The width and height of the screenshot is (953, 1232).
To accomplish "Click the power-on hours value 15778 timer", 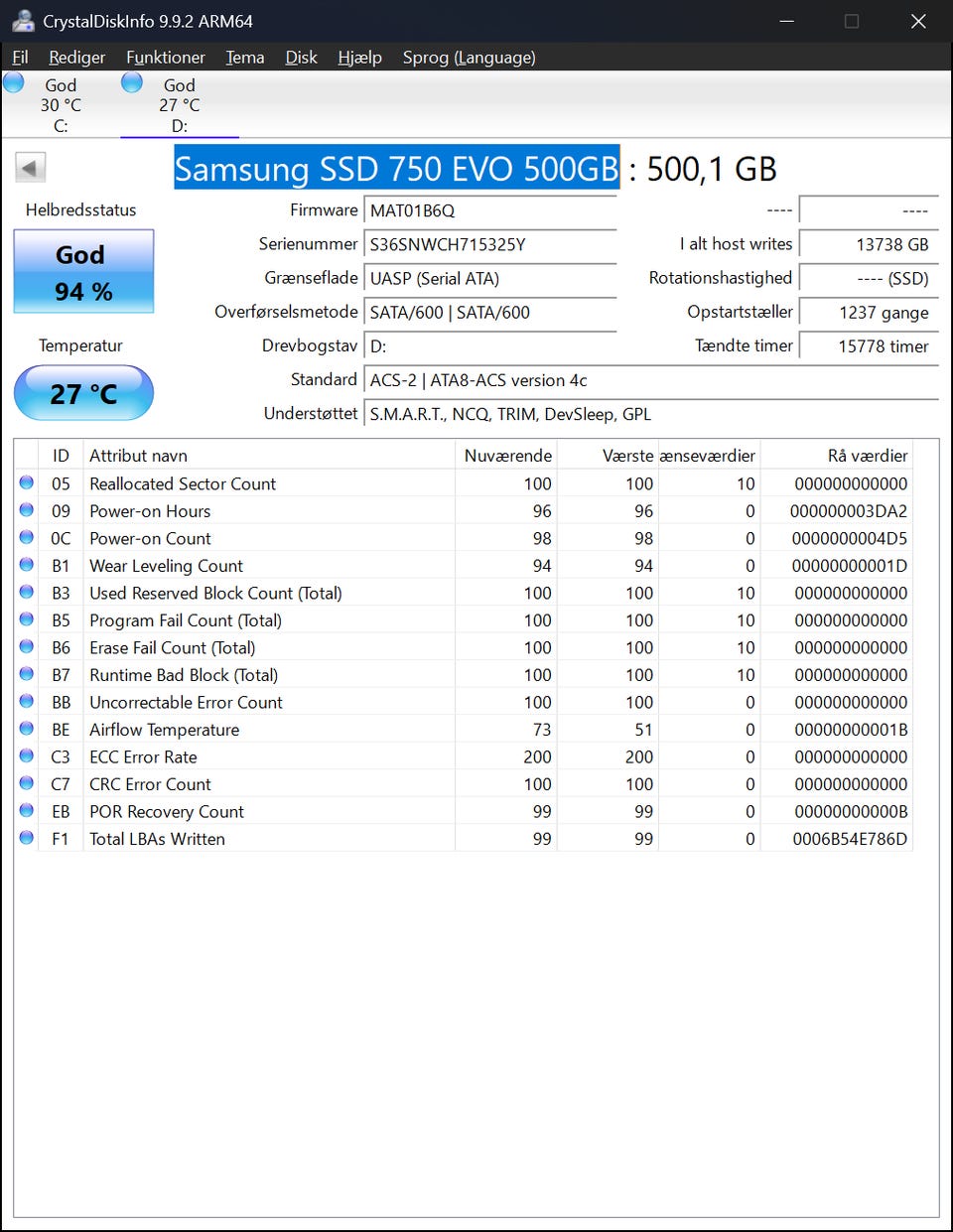I will click(869, 345).
